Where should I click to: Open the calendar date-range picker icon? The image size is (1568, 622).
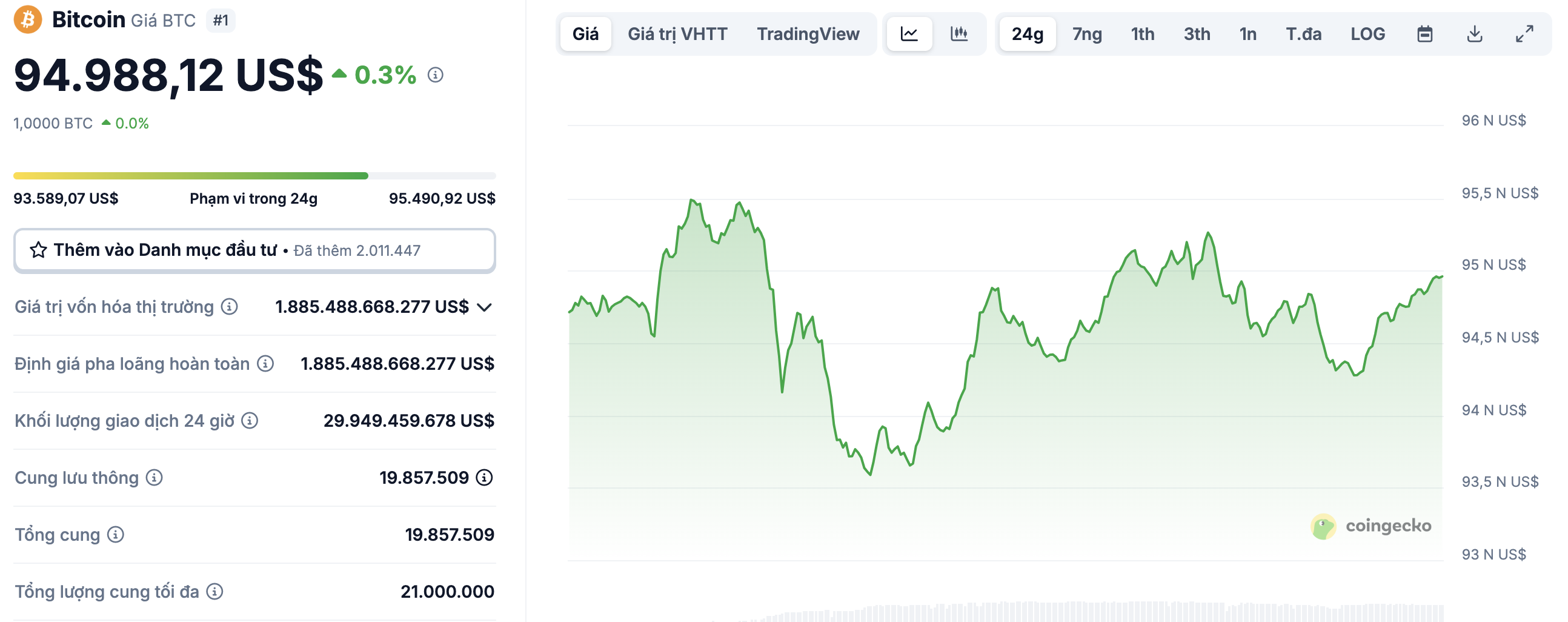click(x=1424, y=34)
